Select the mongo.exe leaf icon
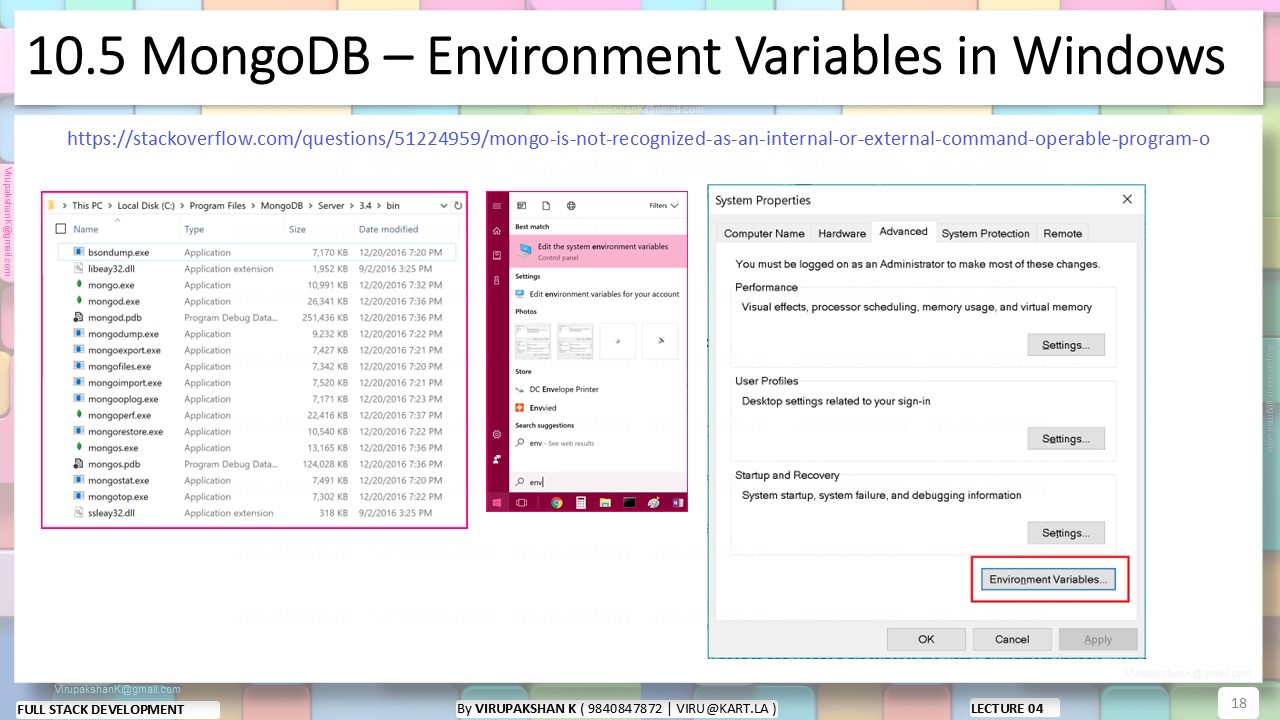 pyautogui.click(x=78, y=285)
